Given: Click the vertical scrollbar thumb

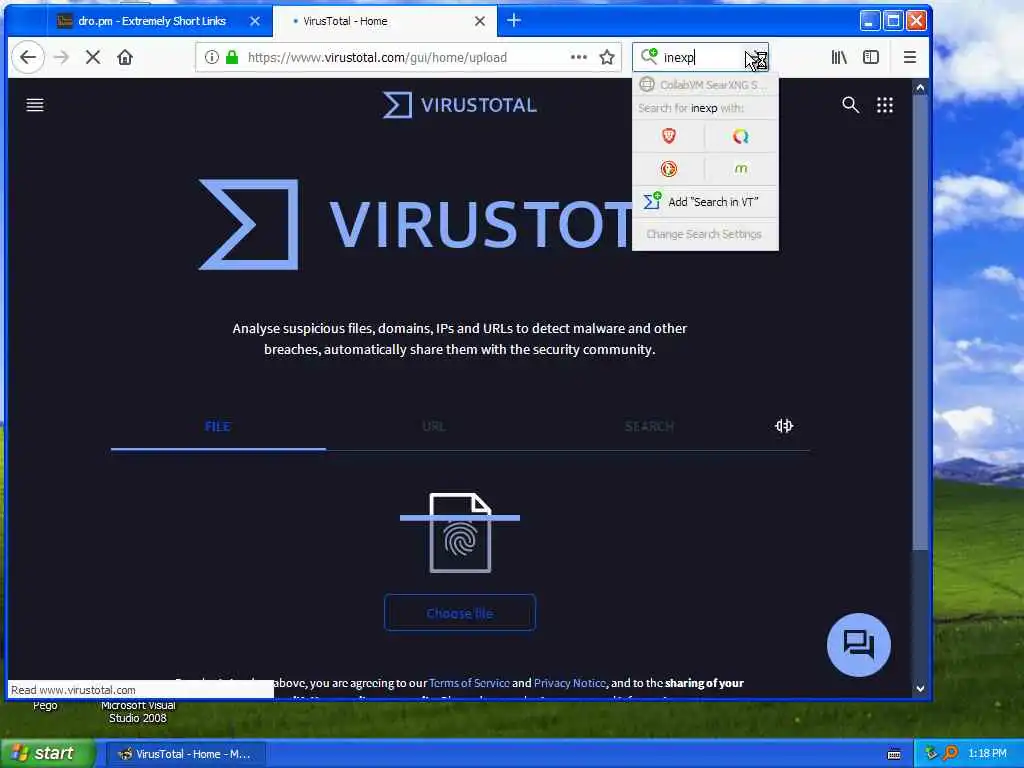Looking at the screenshot, I should (920, 323).
